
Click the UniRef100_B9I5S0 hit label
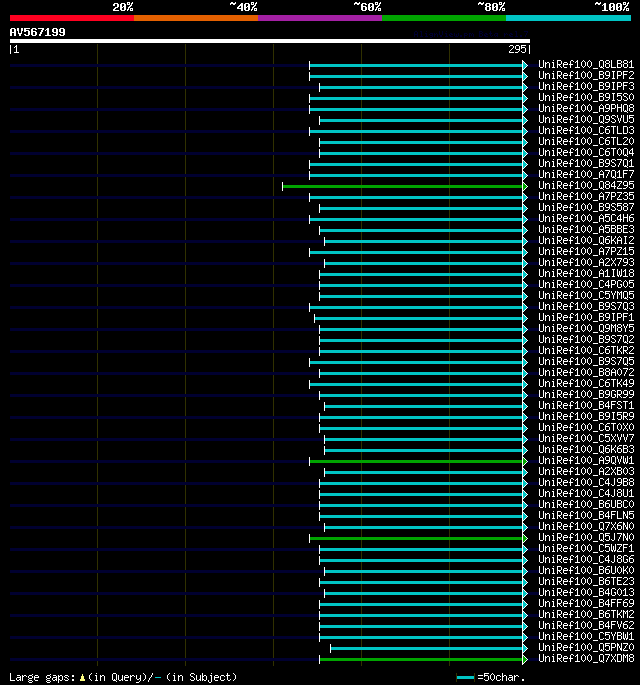point(586,97)
